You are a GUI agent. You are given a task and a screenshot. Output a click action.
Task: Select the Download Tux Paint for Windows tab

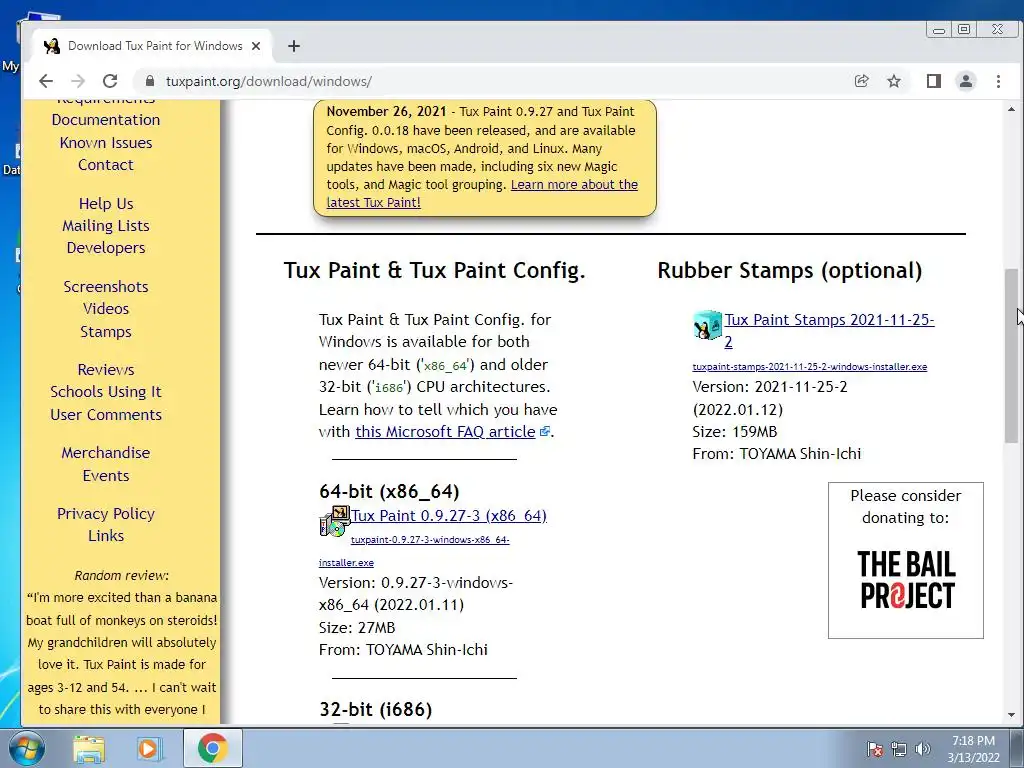pyautogui.click(x=152, y=46)
